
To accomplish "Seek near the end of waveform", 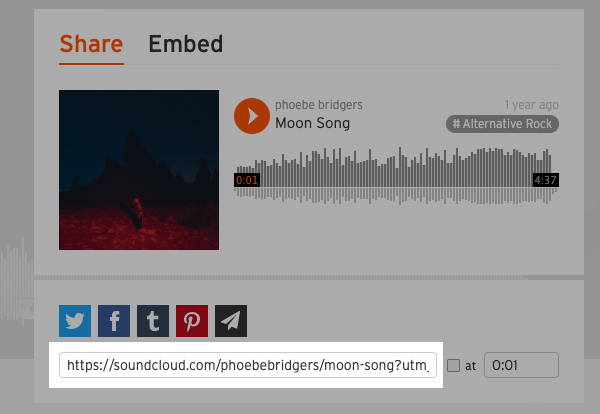I will [543, 176].
